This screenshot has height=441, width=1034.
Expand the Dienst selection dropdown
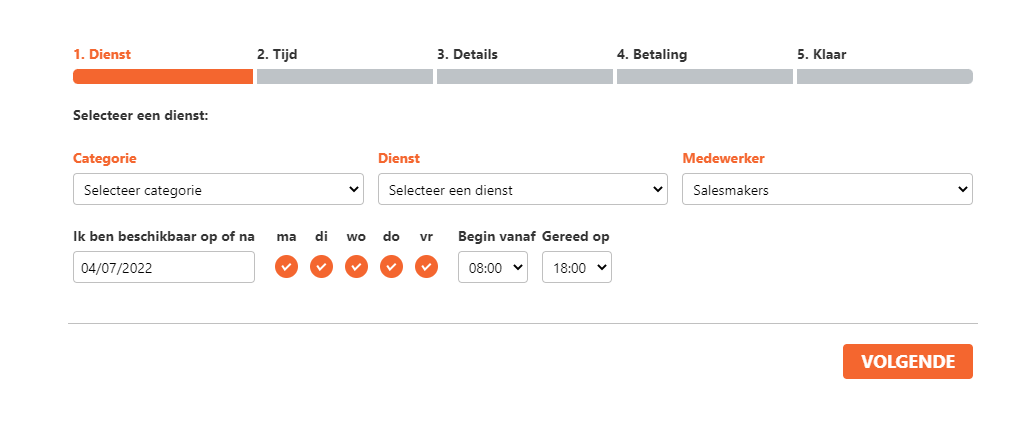tap(523, 189)
